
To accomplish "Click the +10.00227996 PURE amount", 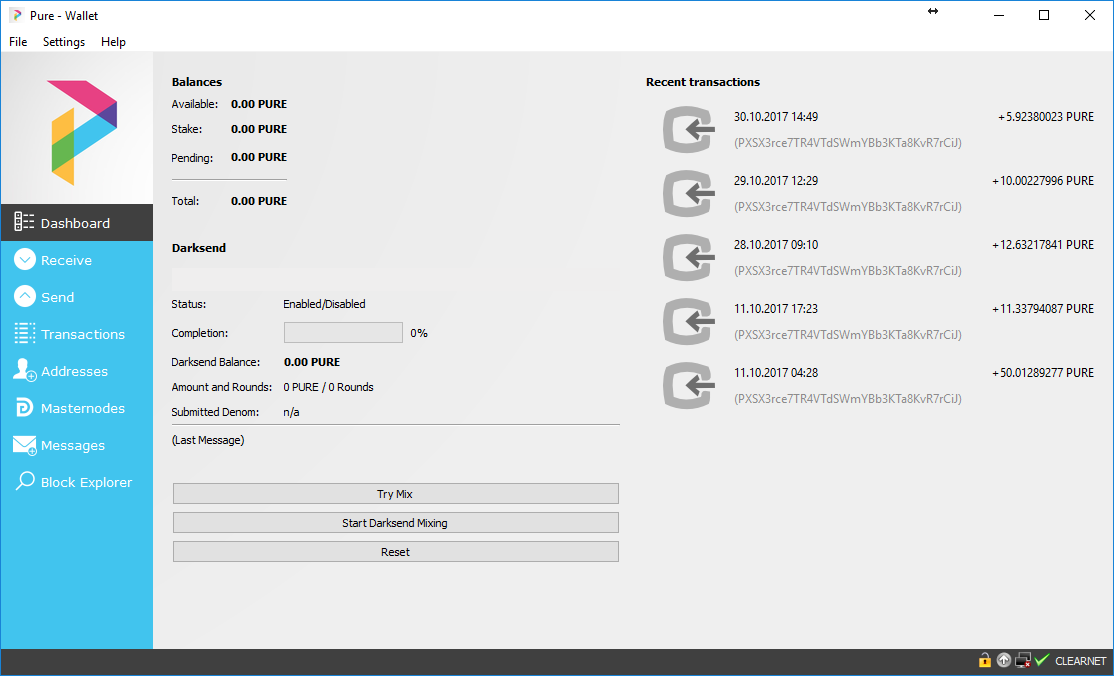I will (1043, 181).
